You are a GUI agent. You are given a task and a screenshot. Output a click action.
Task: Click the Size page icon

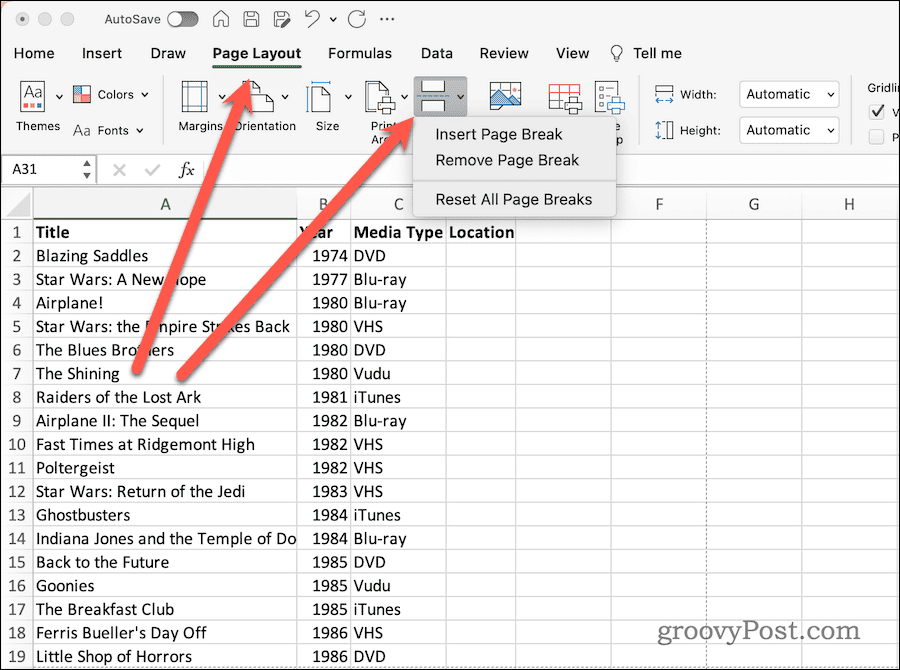tap(319, 96)
